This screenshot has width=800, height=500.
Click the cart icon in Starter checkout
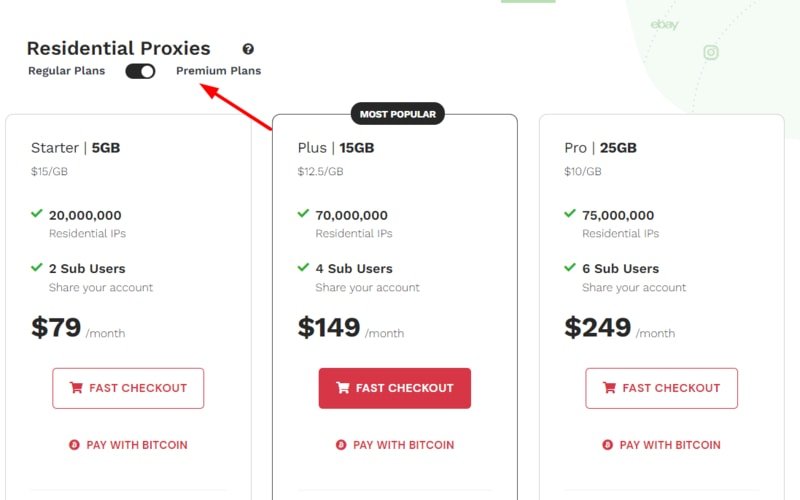[x=76, y=388]
